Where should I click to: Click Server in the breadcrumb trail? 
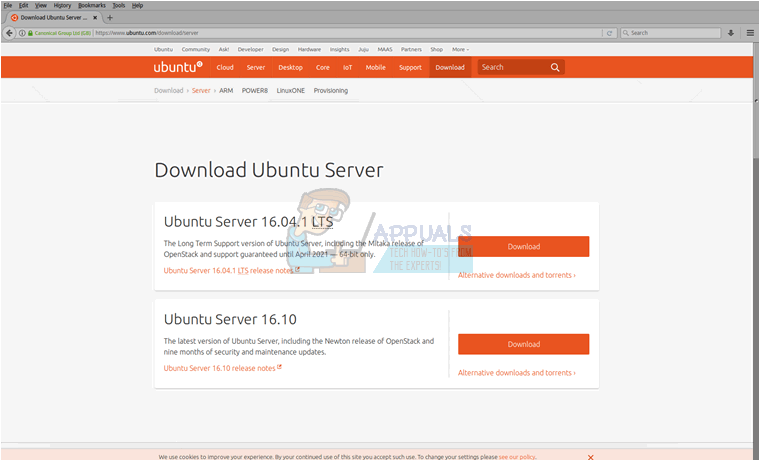(x=201, y=91)
